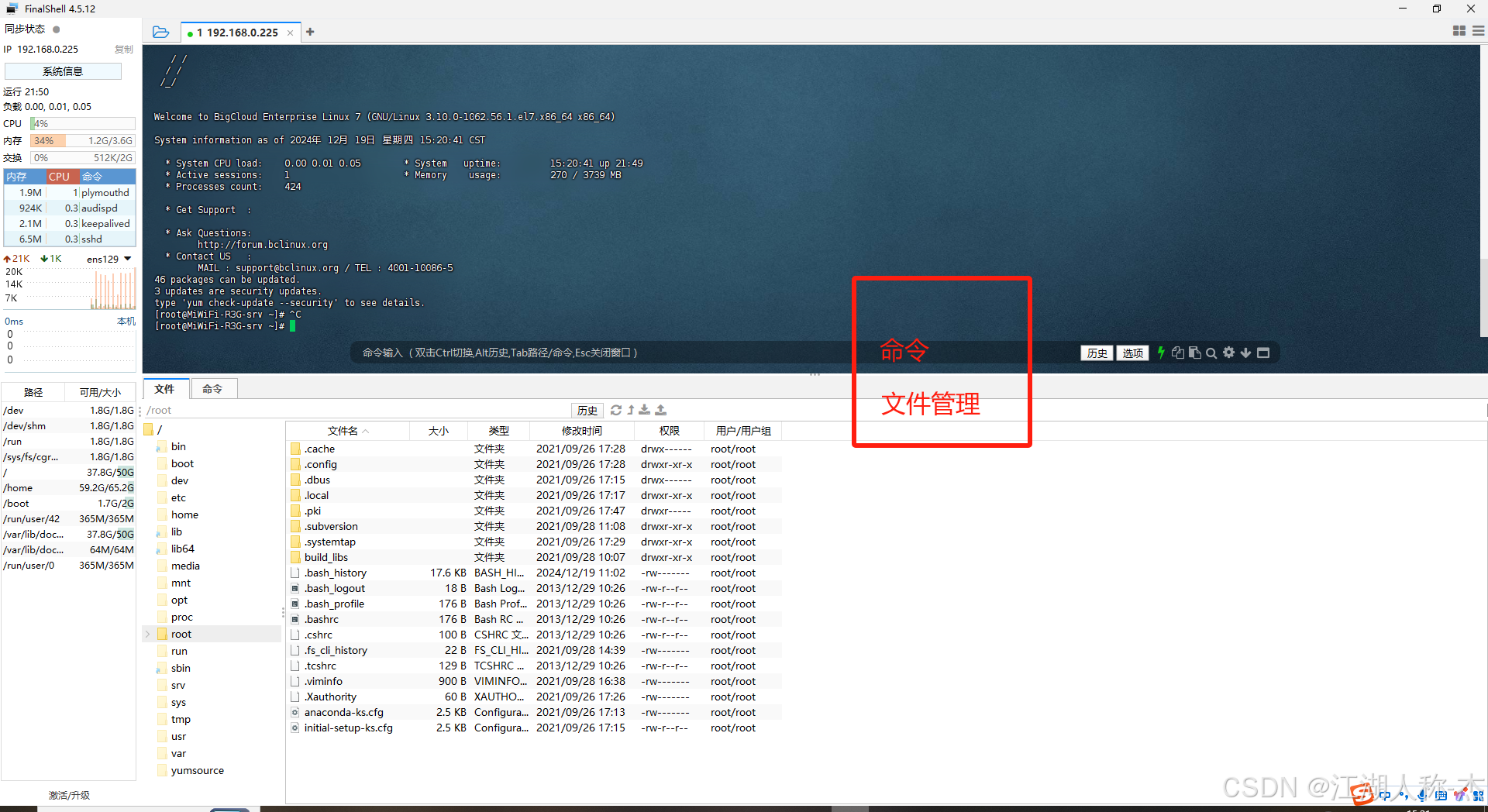
Task: Click the CPU usage bar
Action: (x=83, y=123)
